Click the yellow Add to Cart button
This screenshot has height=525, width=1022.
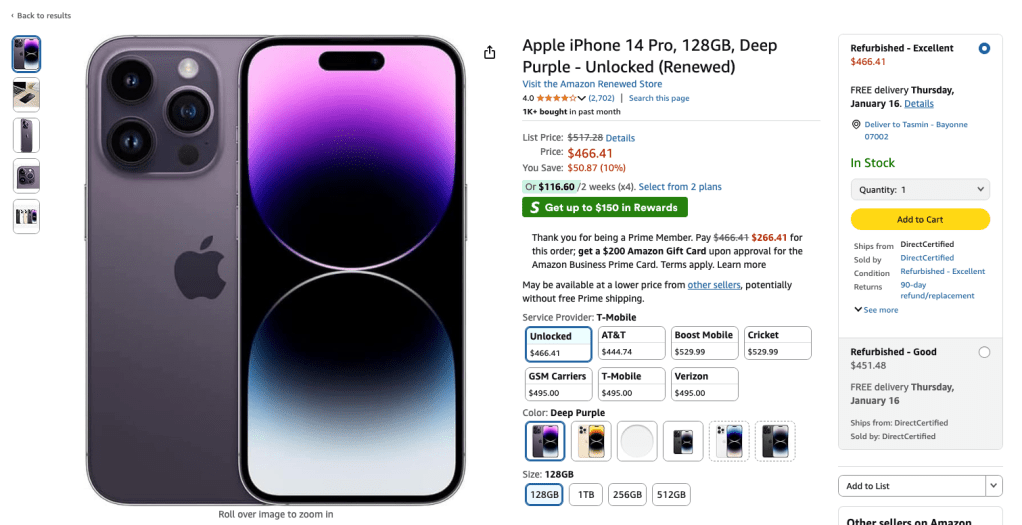(x=920, y=220)
